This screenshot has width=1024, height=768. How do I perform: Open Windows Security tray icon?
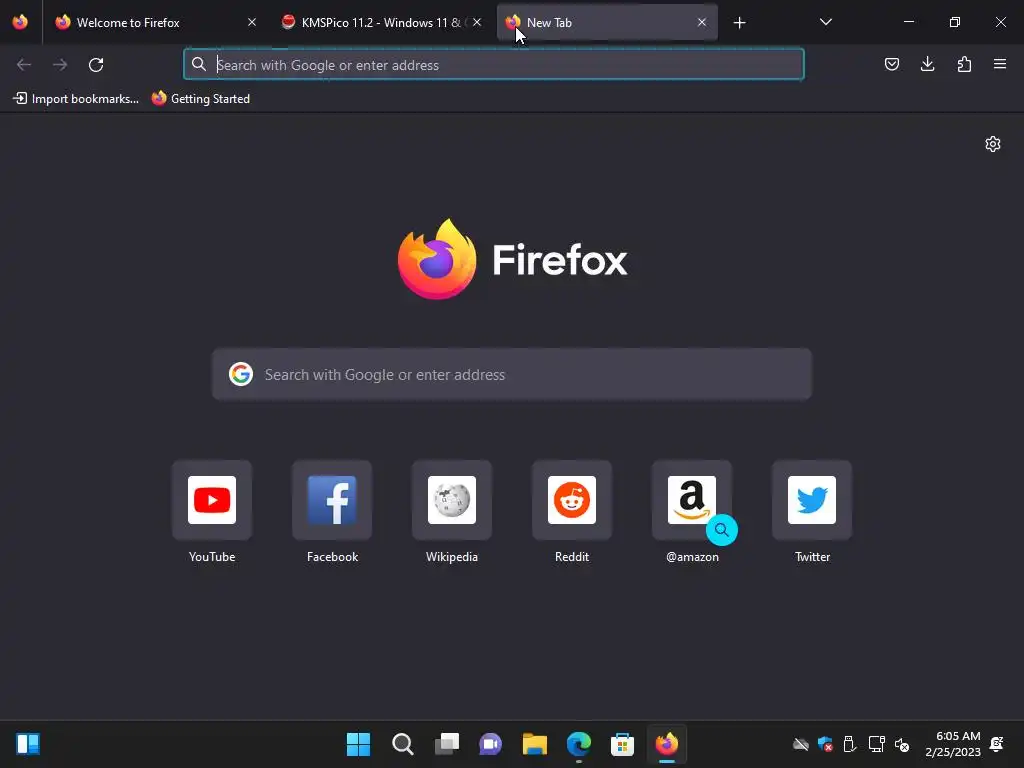pos(825,744)
